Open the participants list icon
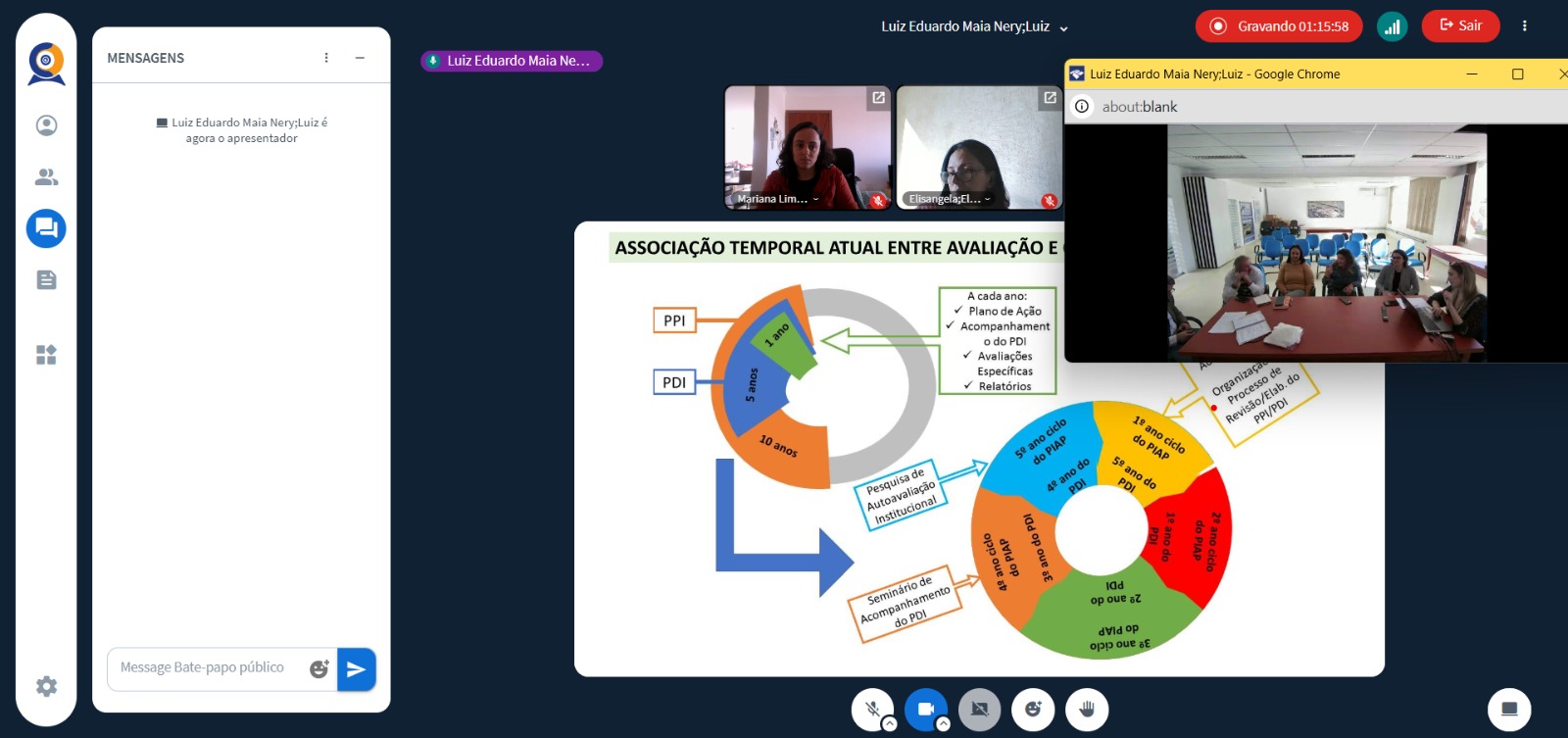The image size is (1568, 738). [46, 177]
